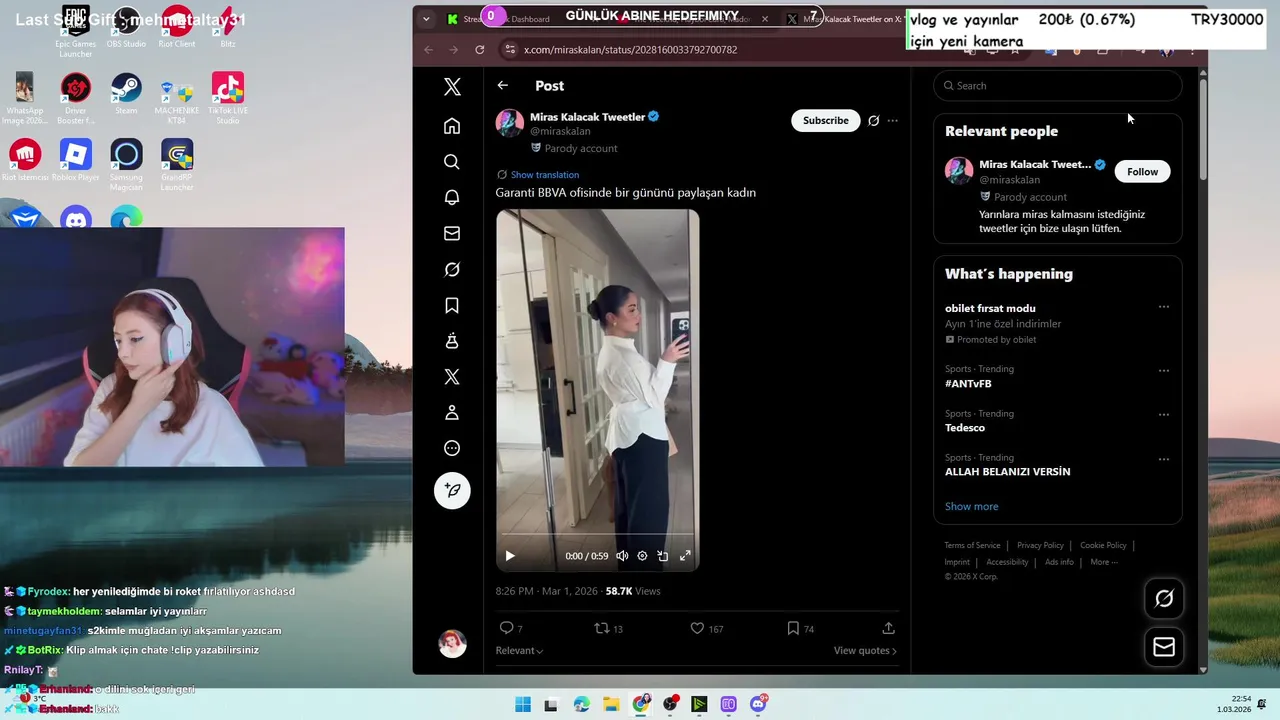This screenshot has height=720, width=1280.
Task: Open Bookmarks icon in X sidebar
Action: point(452,305)
